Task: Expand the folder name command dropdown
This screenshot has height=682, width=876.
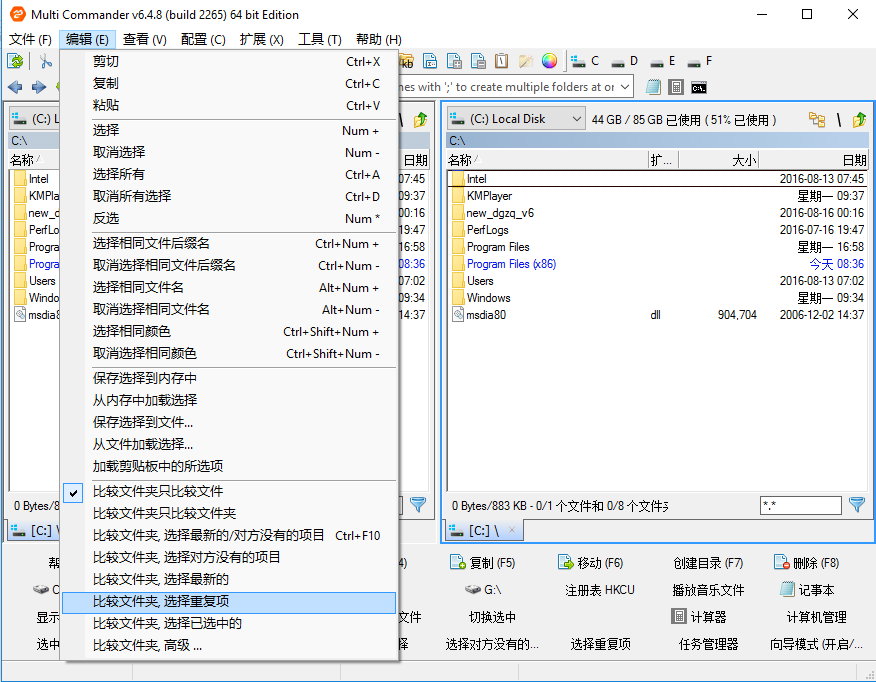Action: point(625,87)
